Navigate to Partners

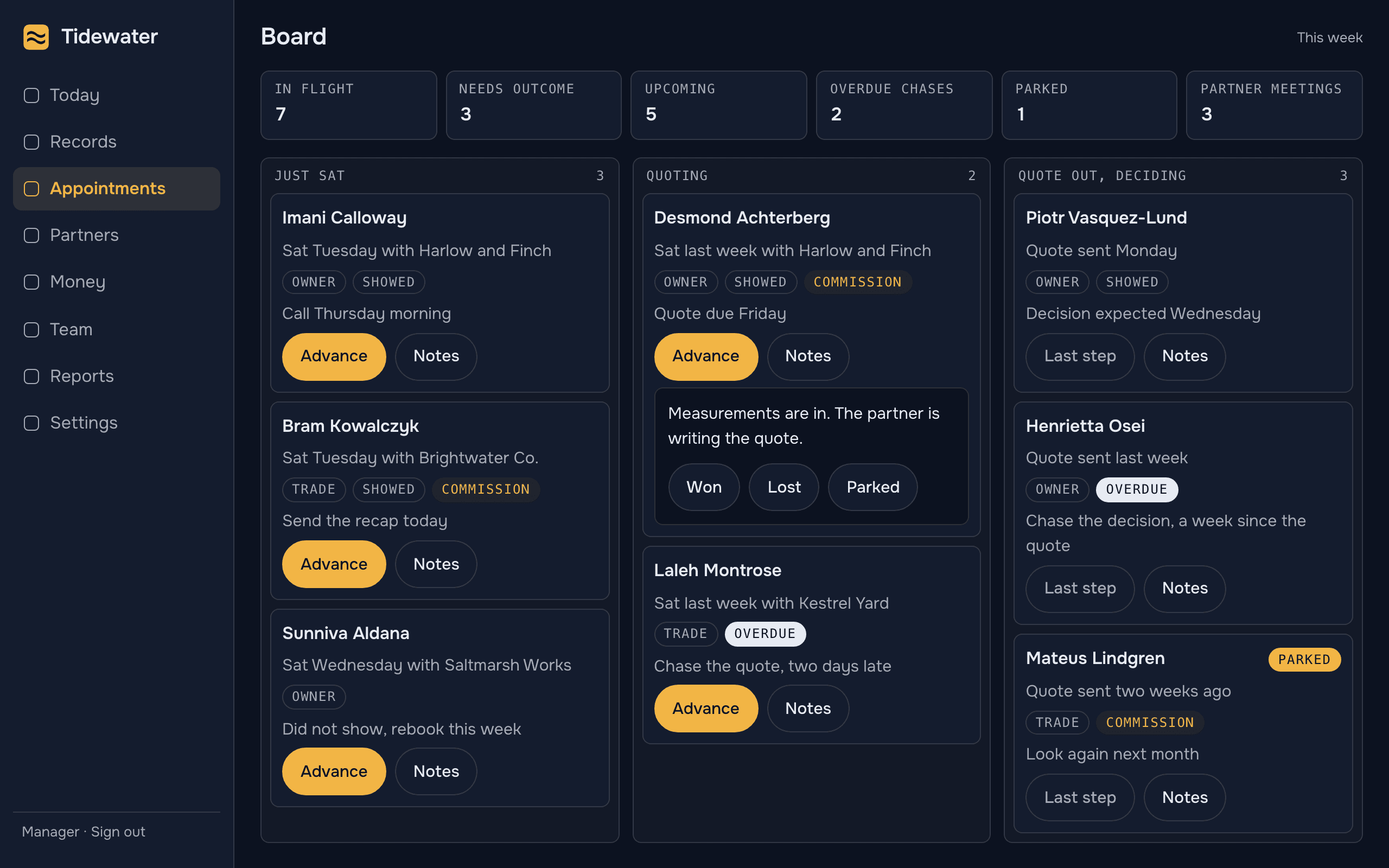tap(117, 235)
